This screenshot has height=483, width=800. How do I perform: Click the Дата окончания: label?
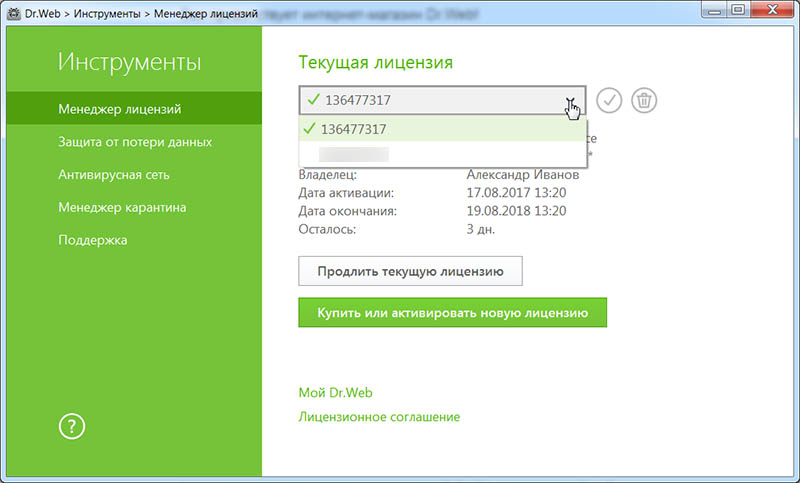coord(347,211)
